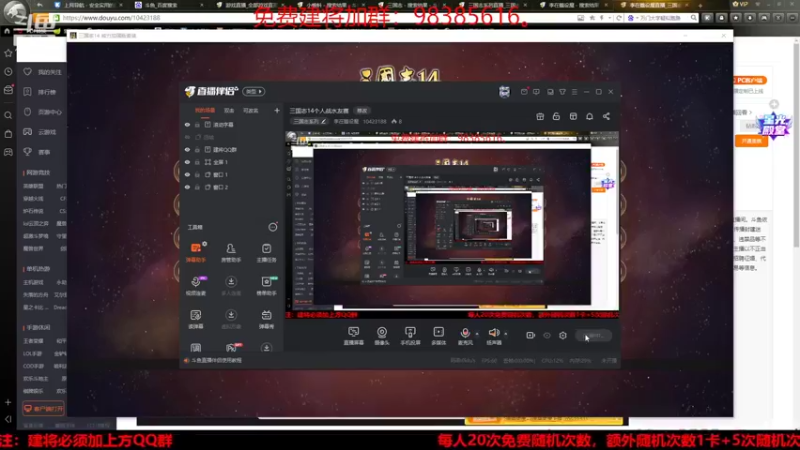Add 手机投屏 phone cast source

click(x=410, y=336)
